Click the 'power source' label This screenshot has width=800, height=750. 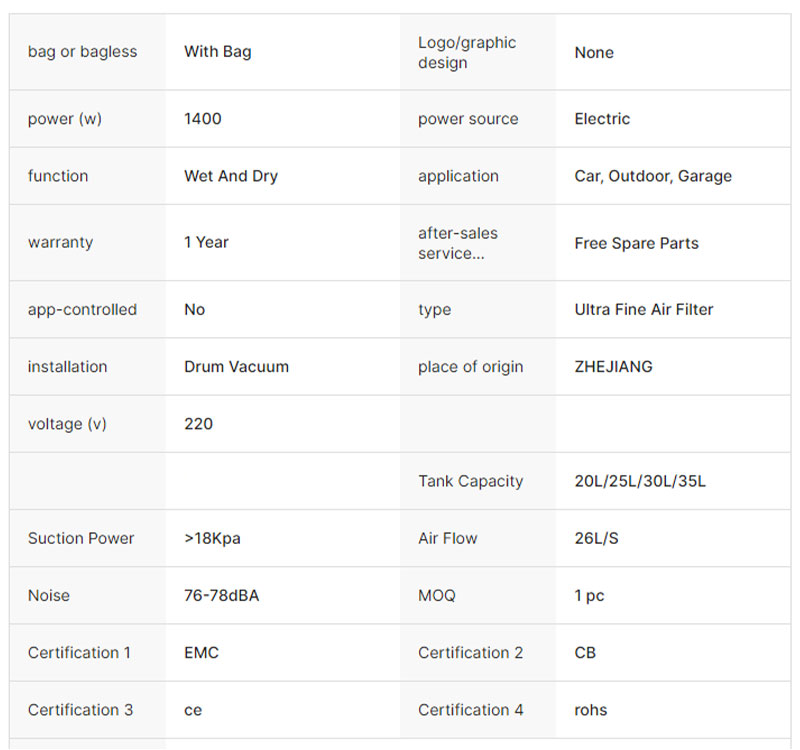(468, 119)
